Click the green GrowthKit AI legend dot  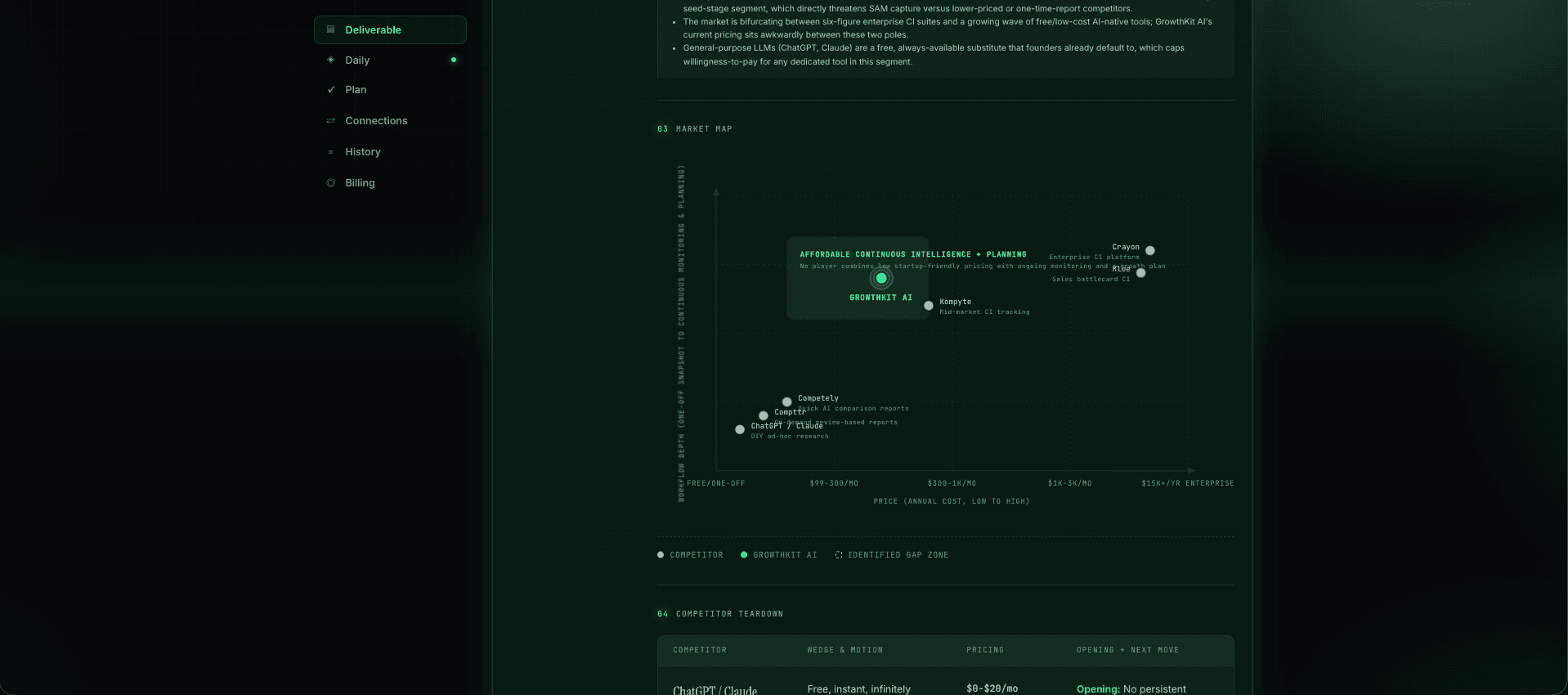click(744, 555)
